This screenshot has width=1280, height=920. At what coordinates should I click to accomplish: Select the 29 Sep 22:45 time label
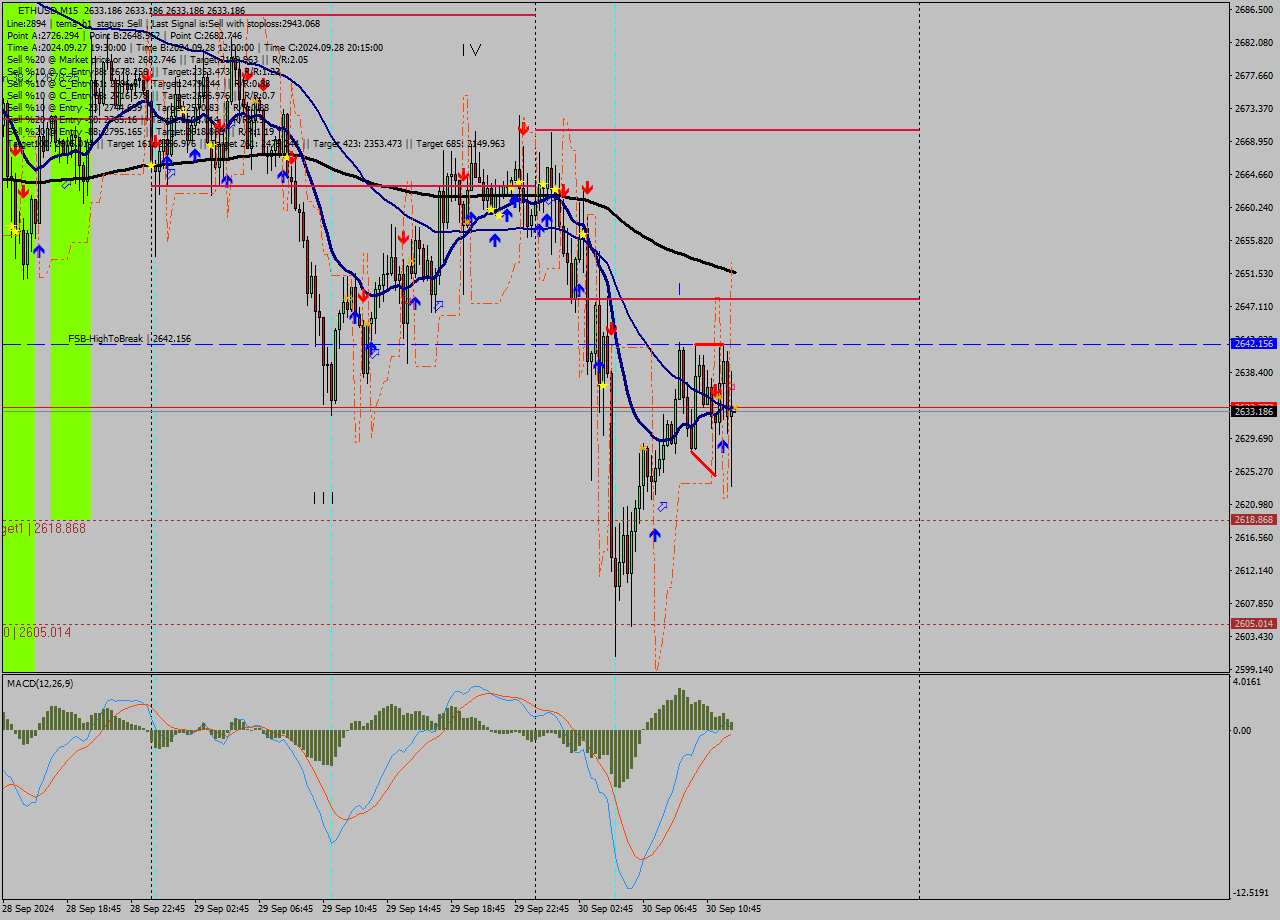tap(541, 909)
